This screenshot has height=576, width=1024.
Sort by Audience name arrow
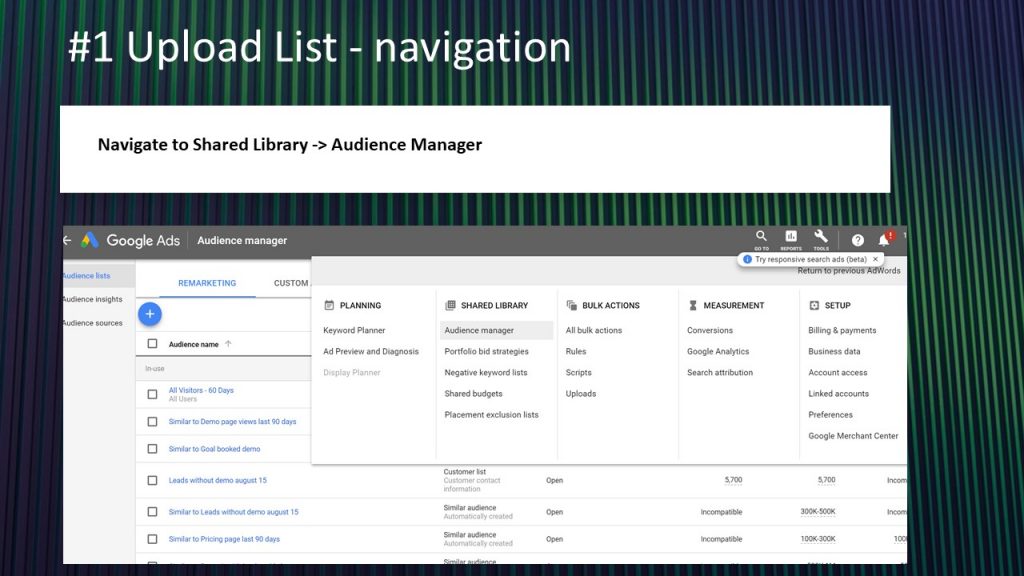click(x=228, y=344)
